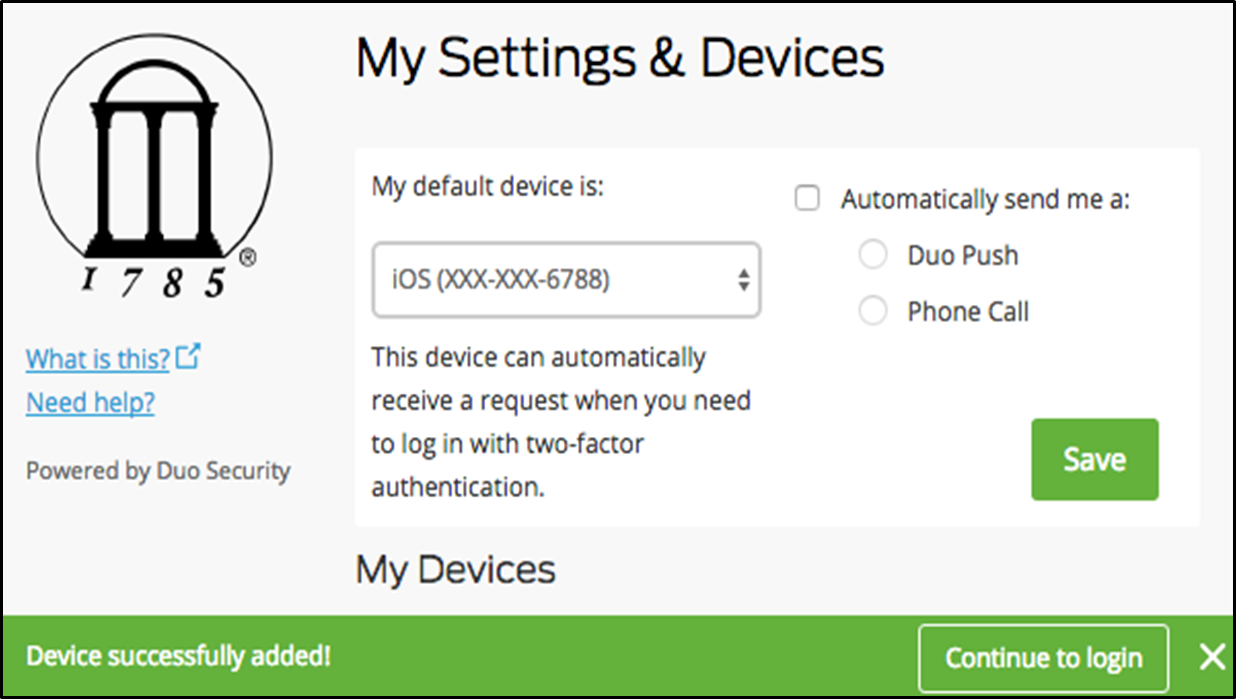Click the Duo Push label text

[x=963, y=255]
